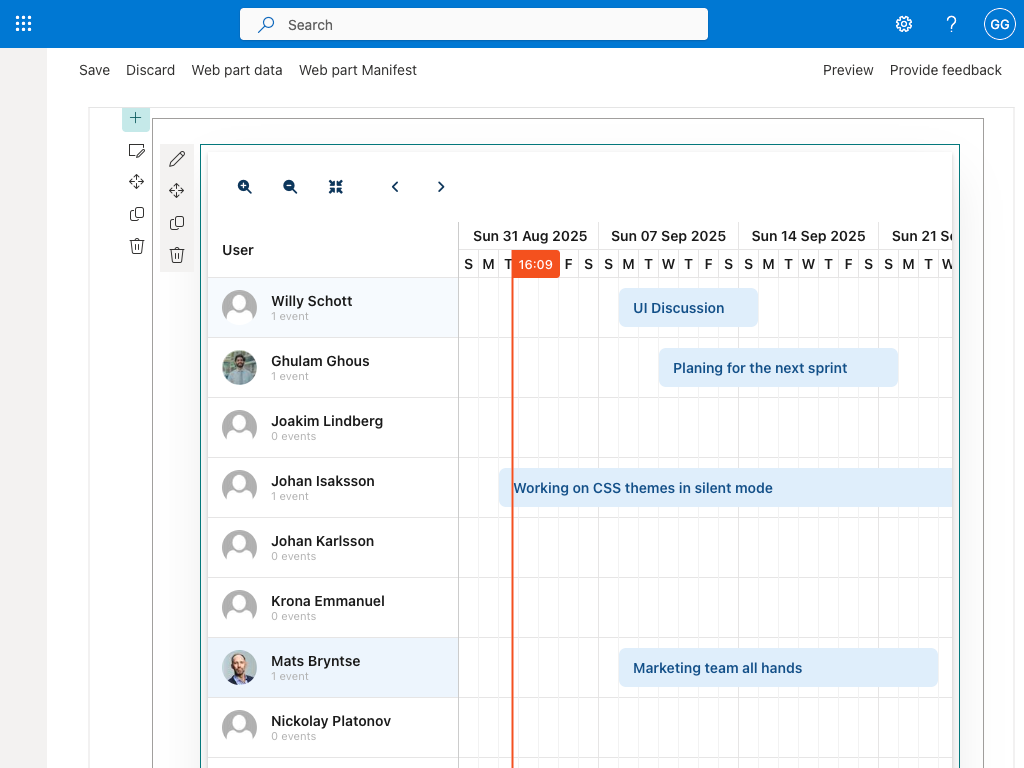Open the Web part data view
Viewport: 1024px width, 768px height.
point(237,70)
